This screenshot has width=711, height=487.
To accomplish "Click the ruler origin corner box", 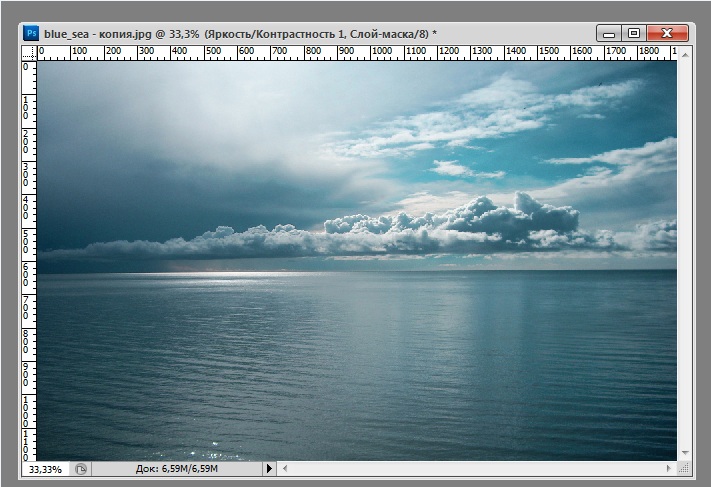I will pos(29,53).
